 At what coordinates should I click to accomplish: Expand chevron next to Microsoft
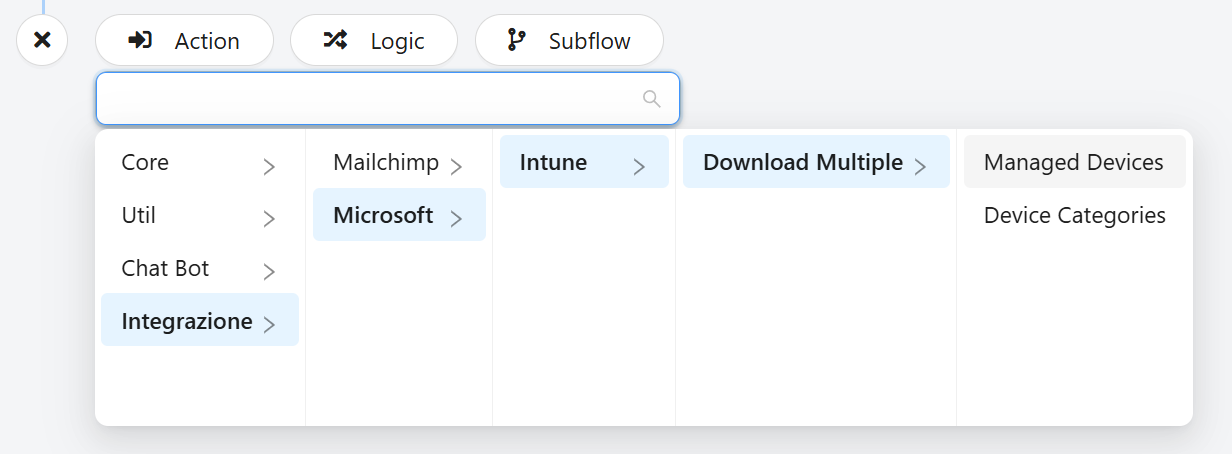[456, 219]
